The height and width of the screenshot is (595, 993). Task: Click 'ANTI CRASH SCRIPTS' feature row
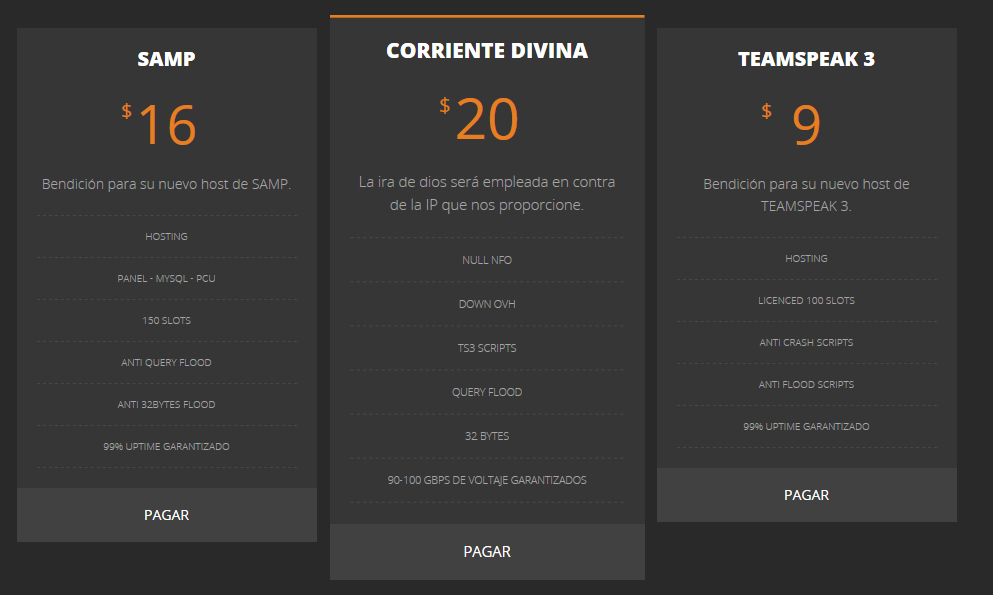(x=806, y=342)
